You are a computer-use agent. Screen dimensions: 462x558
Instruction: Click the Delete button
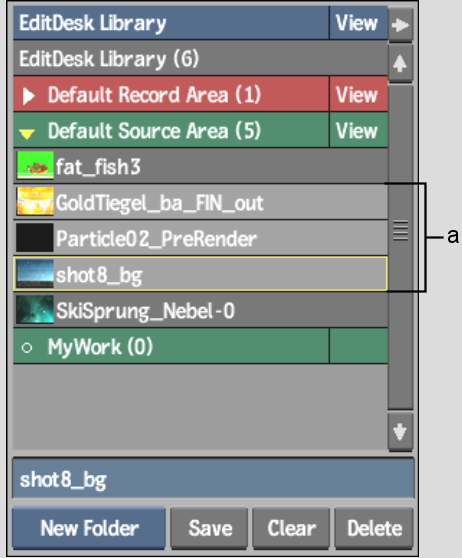pyautogui.click(x=374, y=528)
